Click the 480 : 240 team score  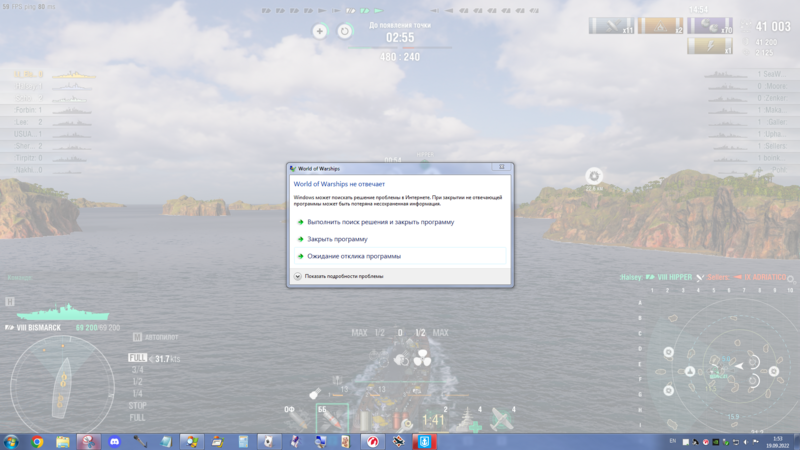point(400,57)
